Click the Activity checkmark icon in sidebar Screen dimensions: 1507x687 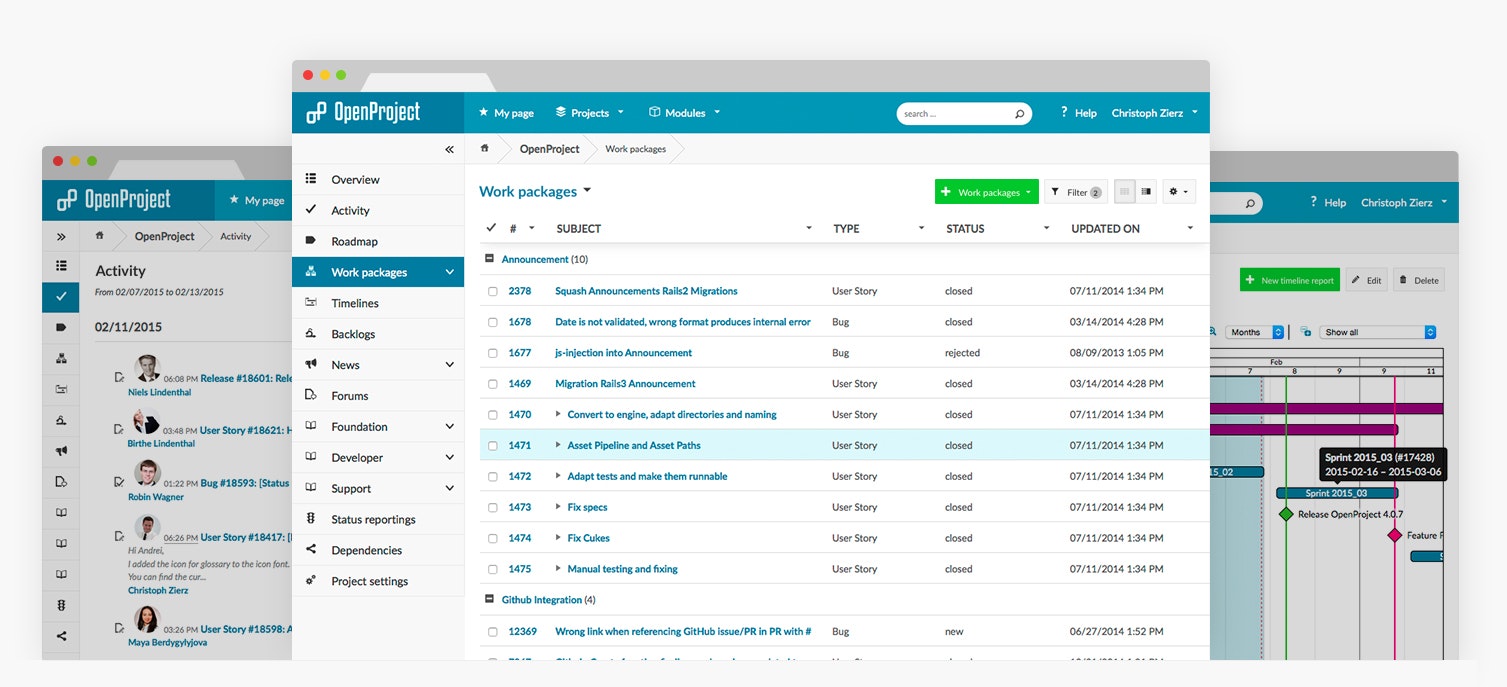point(311,210)
